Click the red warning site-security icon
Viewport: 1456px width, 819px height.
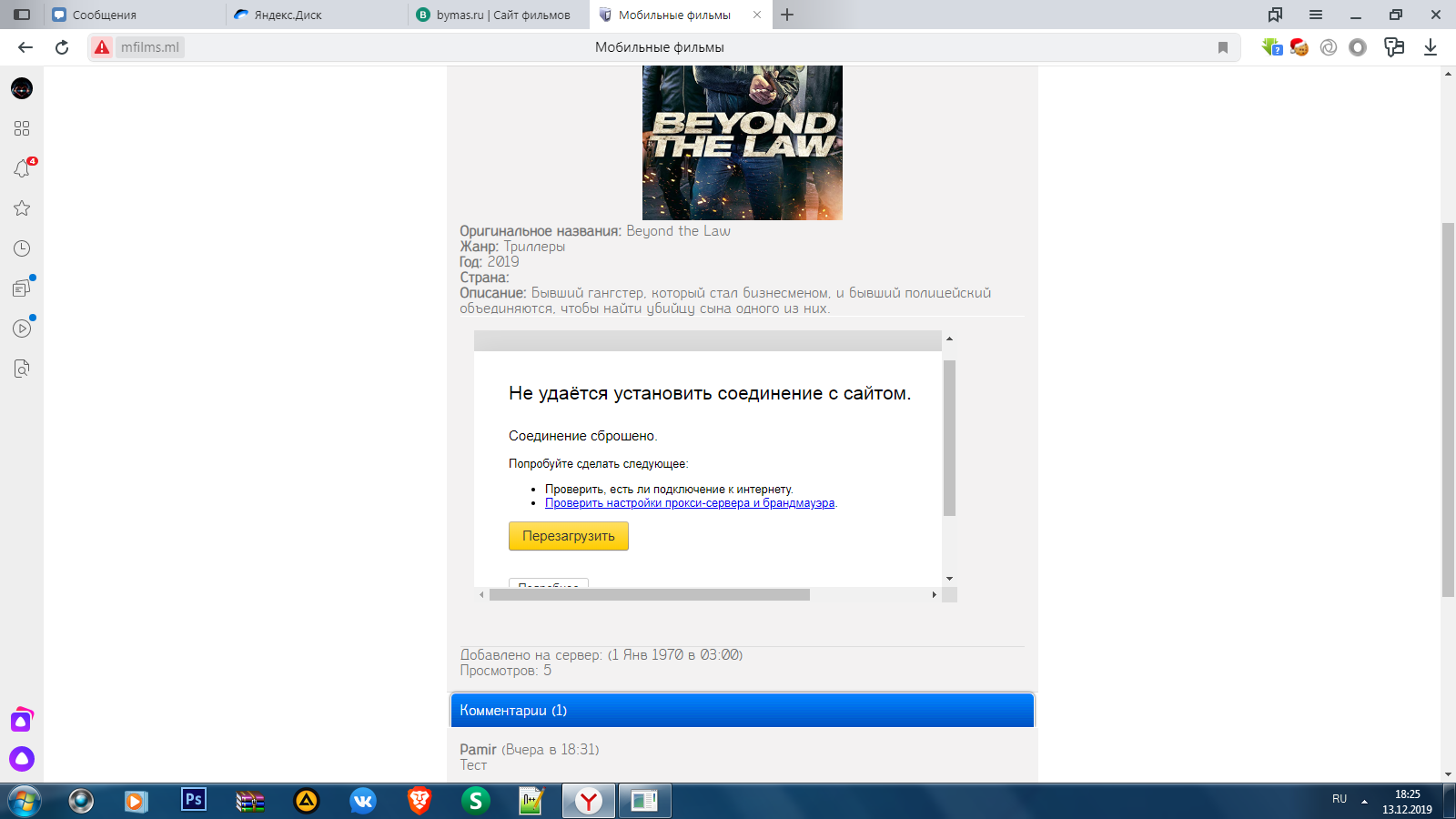(x=102, y=47)
